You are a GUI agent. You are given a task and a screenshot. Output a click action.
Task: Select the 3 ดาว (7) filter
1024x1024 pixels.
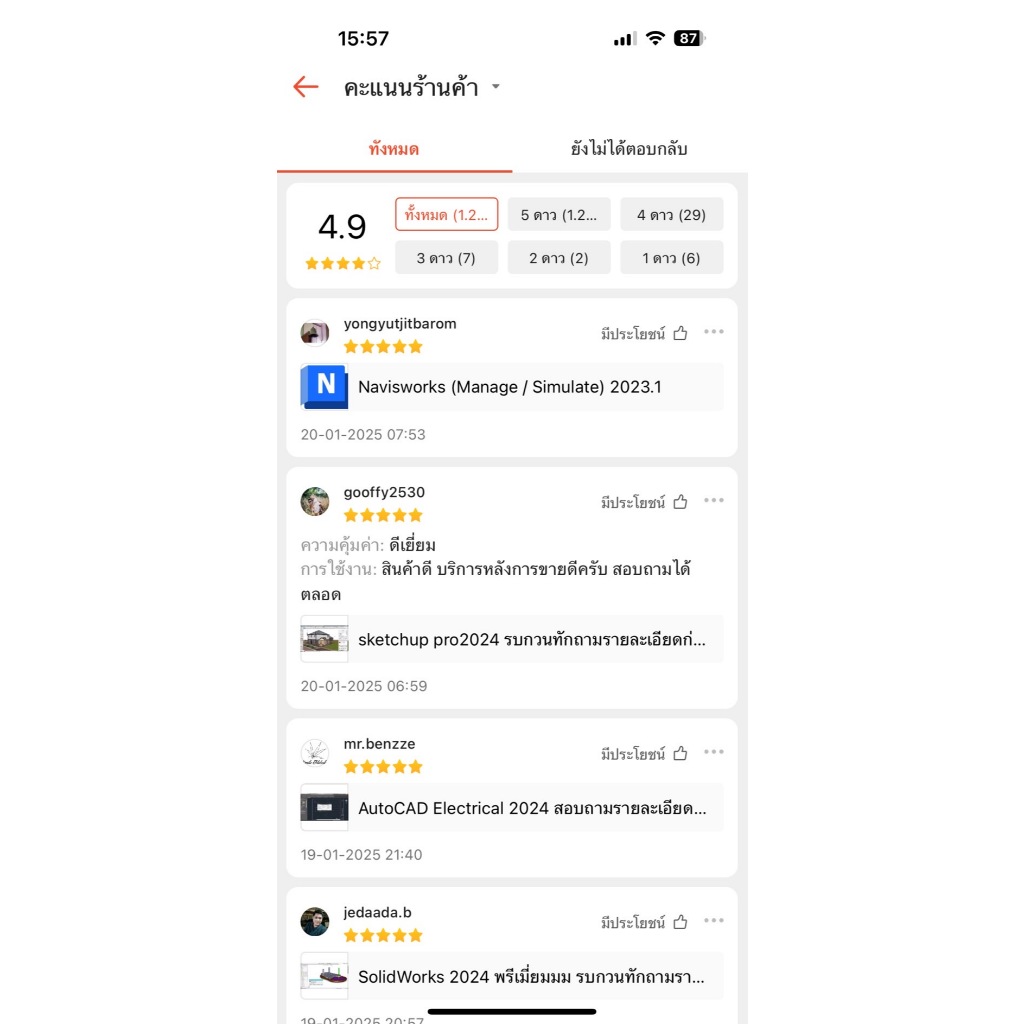pyautogui.click(x=447, y=257)
